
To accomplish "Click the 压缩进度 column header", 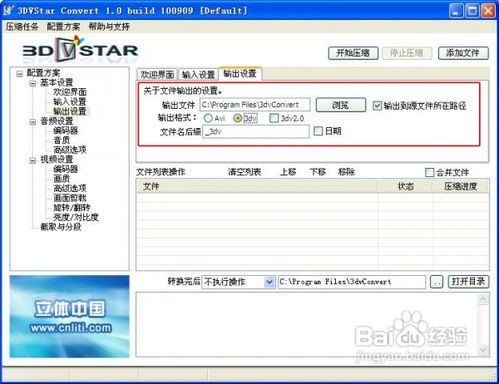I will pos(461,186).
